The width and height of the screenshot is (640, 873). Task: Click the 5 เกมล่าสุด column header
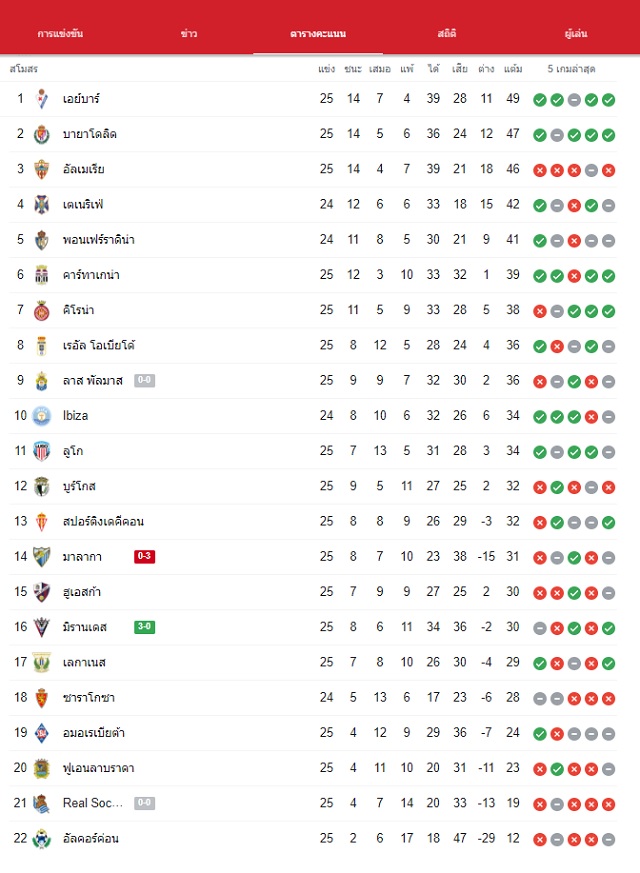572,69
